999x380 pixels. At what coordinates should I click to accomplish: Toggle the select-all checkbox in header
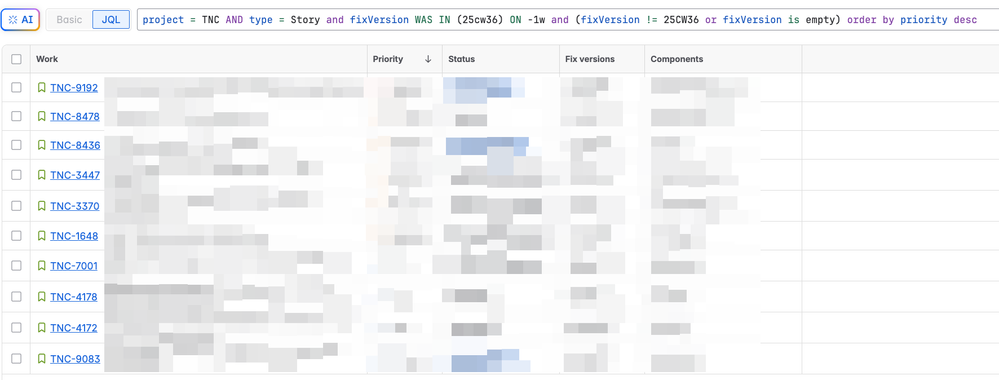pyautogui.click(x=17, y=59)
